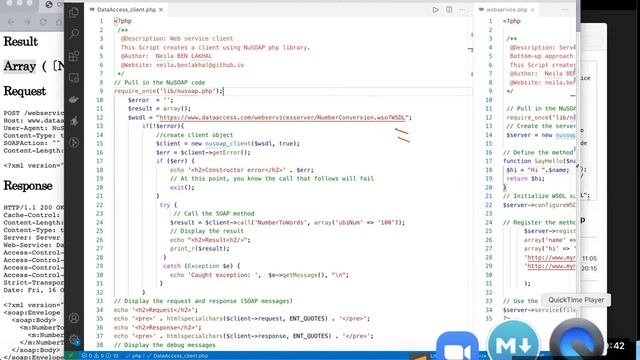This screenshot has width=640, height=360.
Task: Open the Zoom app in the Dock
Action: pyautogui.click(x=457, y=347)
